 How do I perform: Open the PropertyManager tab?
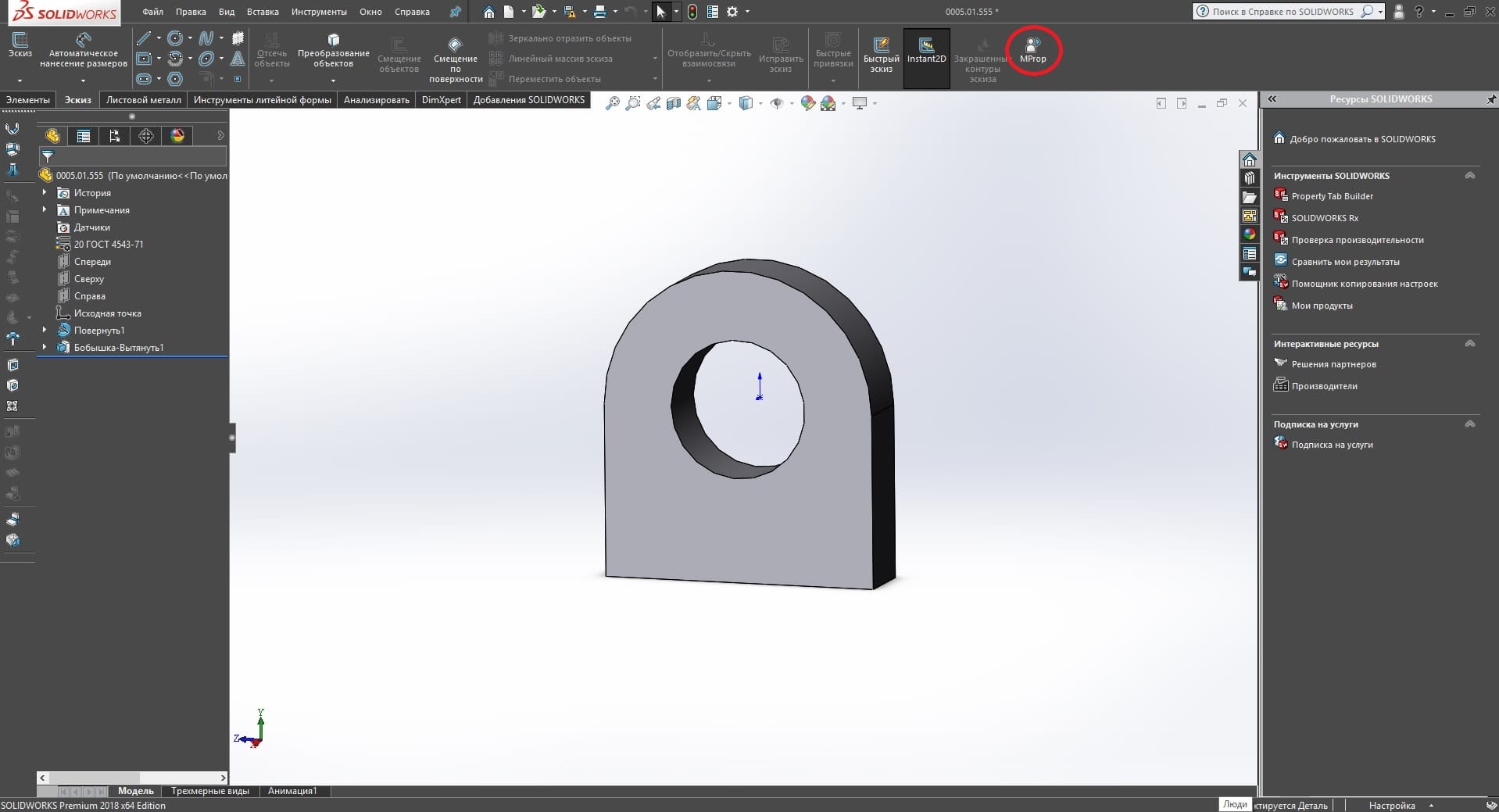click(83, 136)
